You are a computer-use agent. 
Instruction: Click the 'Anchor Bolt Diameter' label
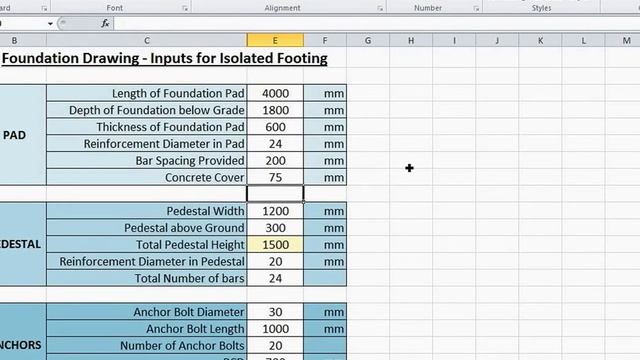[189, 312]
